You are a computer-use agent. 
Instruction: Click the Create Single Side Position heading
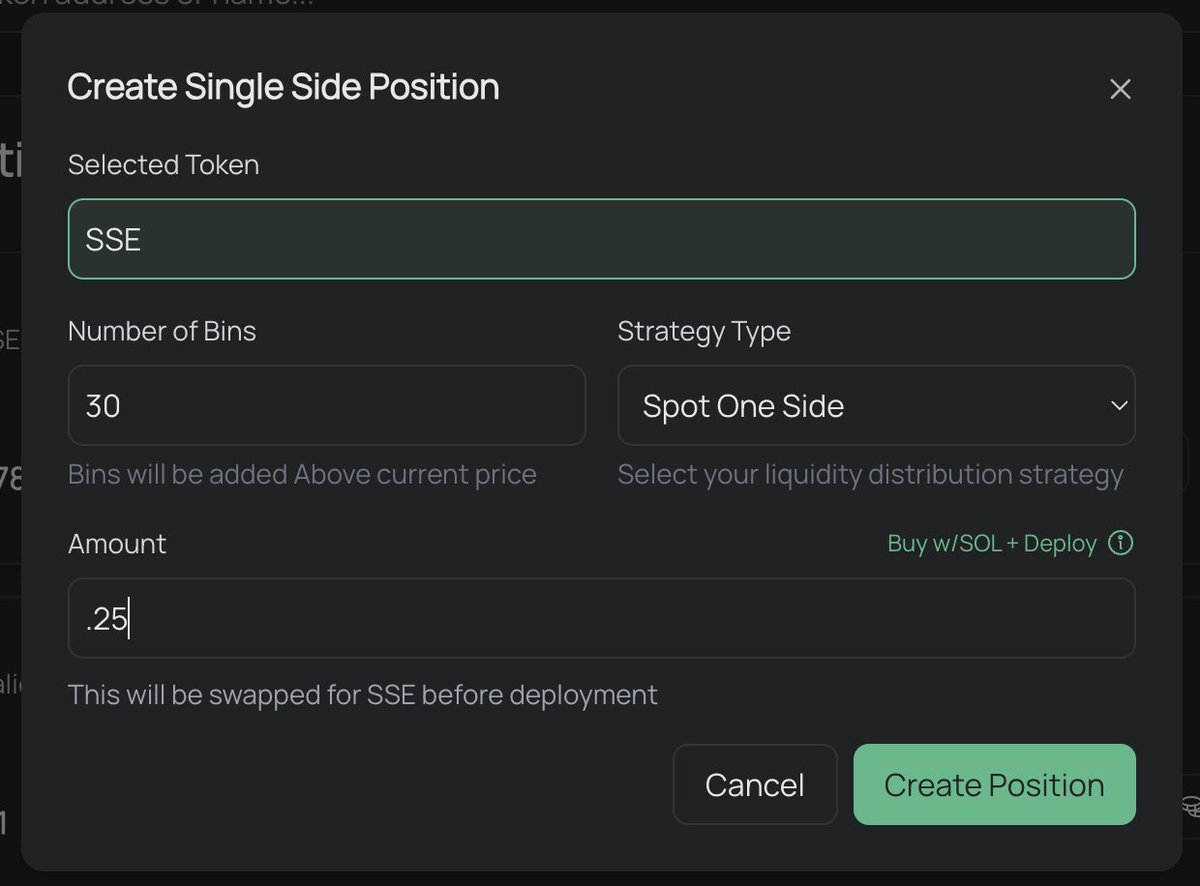[x=283, y=87]
